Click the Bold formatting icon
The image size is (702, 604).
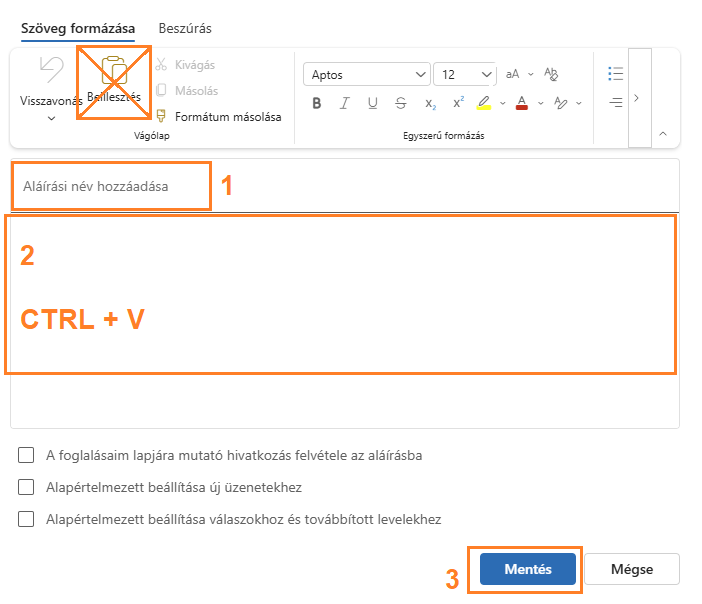pos(316,103)
